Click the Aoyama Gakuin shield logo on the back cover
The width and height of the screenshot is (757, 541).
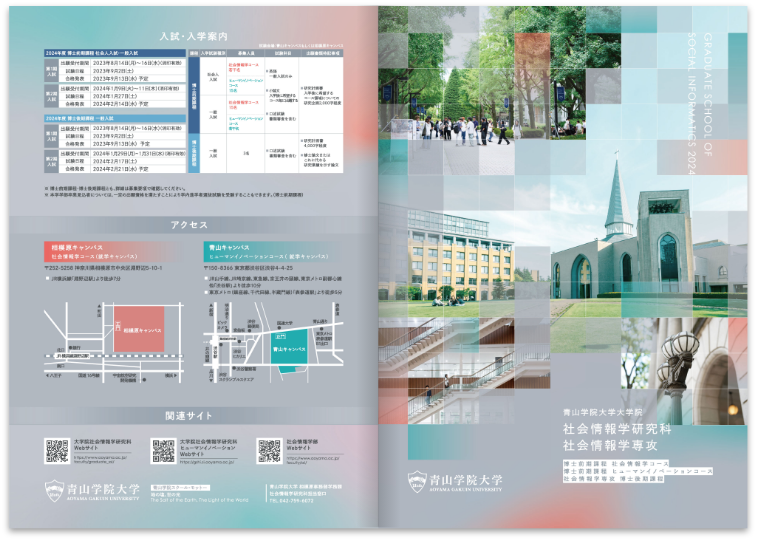tap(54, 491)
